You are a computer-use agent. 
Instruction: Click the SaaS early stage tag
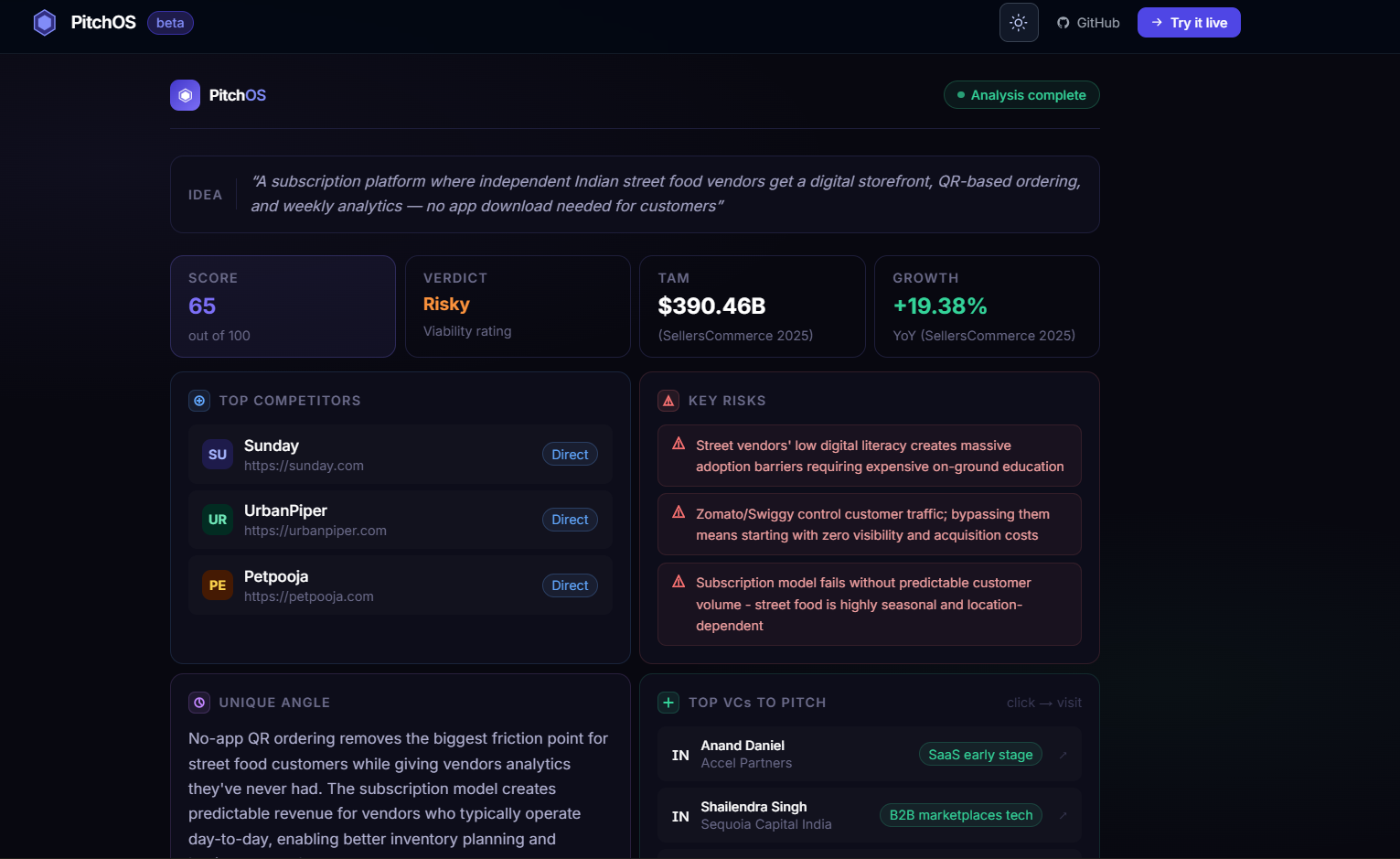[979, 755]
